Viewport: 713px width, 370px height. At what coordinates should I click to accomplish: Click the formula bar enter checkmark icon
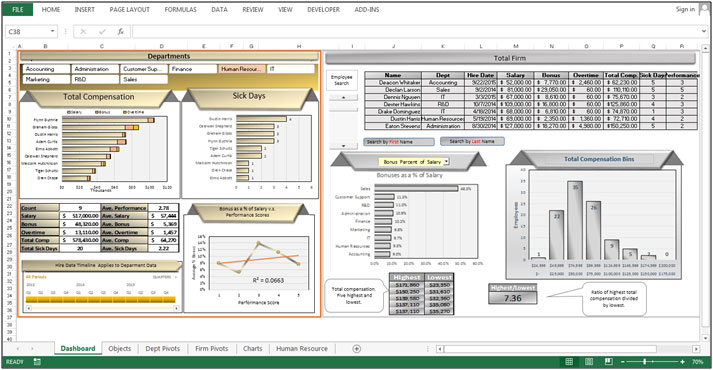(x=102, y=31)
